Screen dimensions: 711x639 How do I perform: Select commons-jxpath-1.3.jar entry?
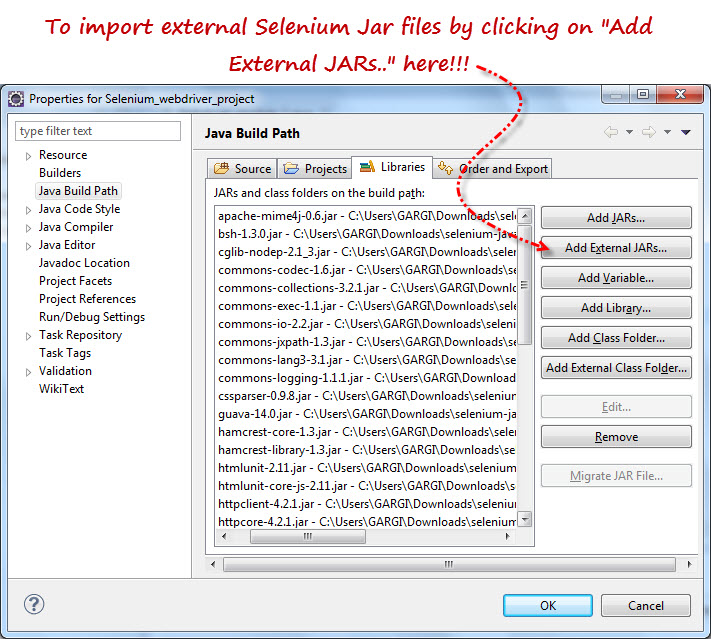pyautogui.click(x=367, y=342)
